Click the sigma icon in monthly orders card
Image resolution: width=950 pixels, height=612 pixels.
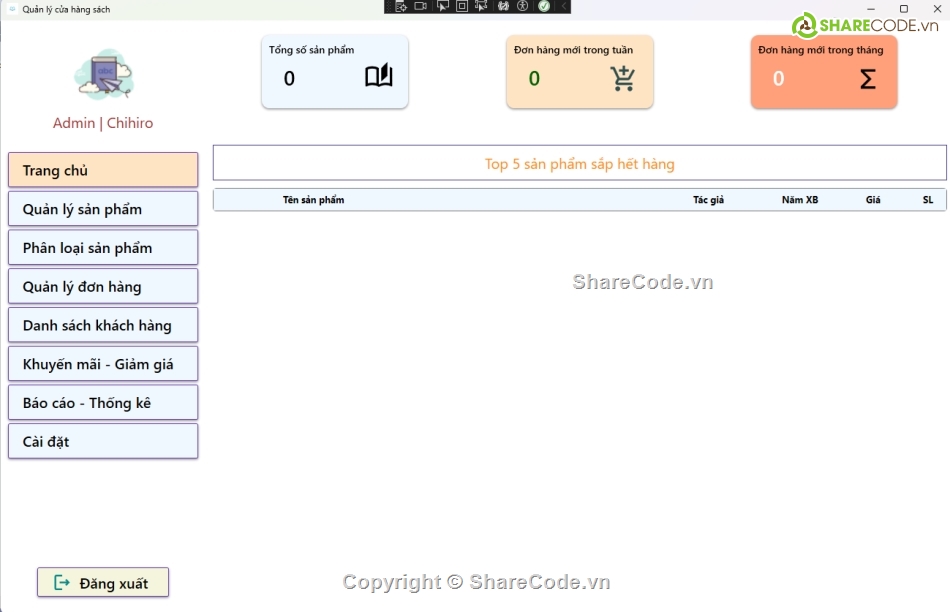click(x=867, y=79)
